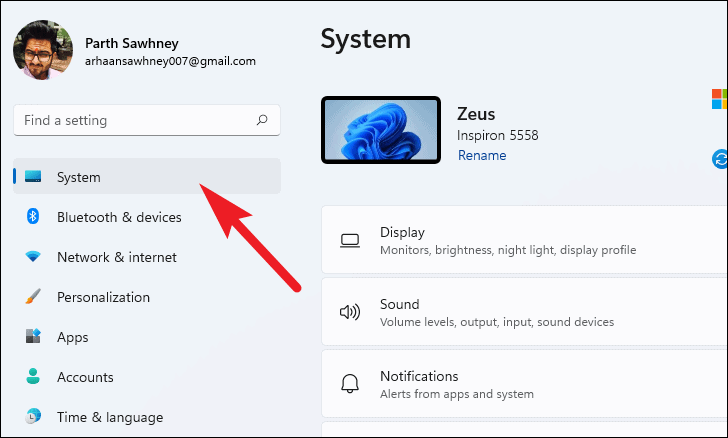Open the Notifications settings card
728x438 pixels.
525,384
